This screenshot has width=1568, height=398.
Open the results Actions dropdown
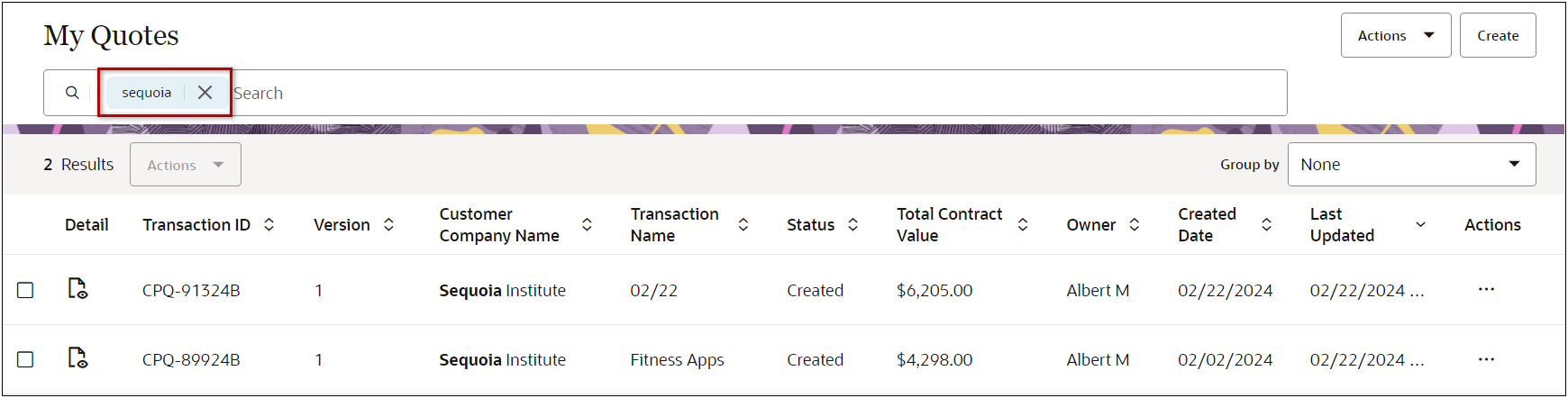pyautogui.click(x=185, y=165)
